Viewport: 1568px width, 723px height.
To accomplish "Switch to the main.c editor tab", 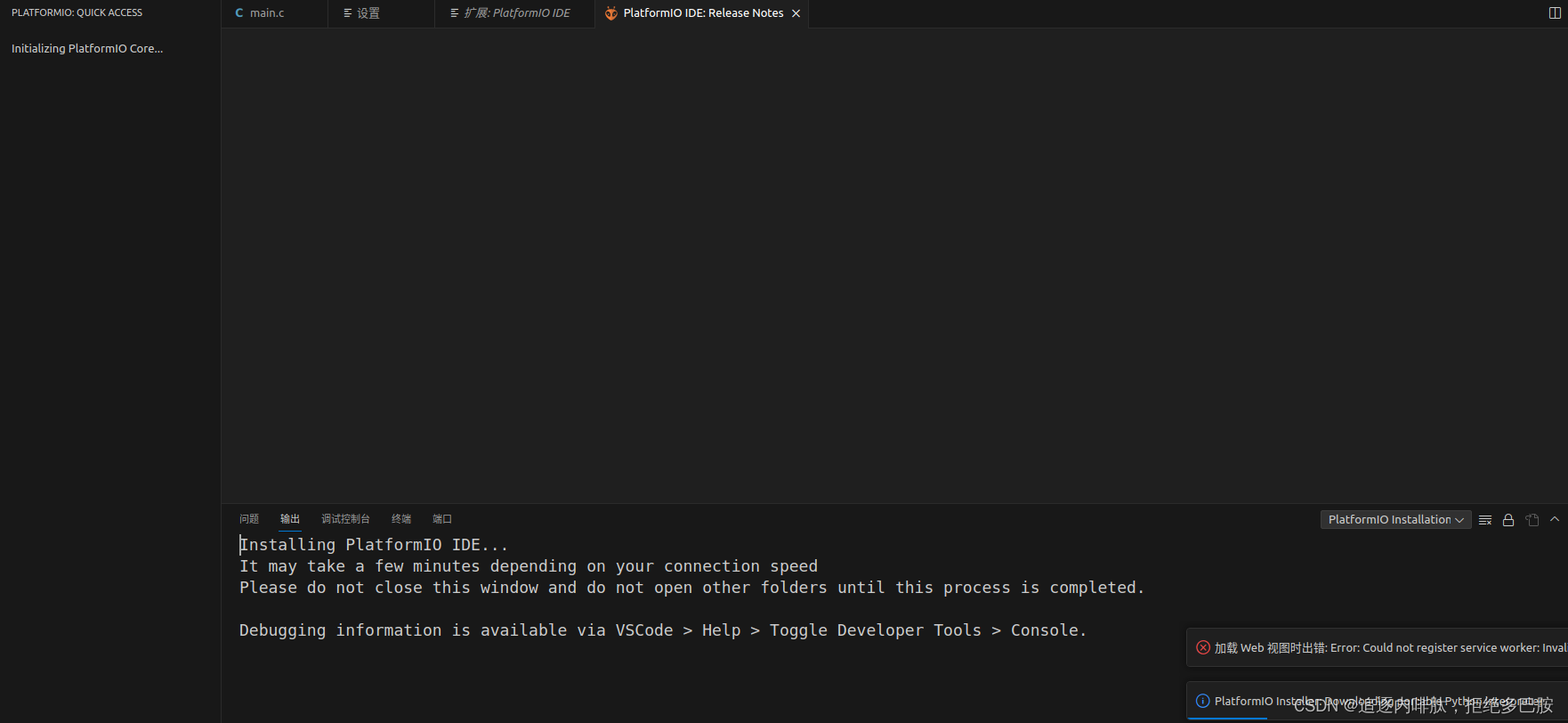I will coord(274,13).
